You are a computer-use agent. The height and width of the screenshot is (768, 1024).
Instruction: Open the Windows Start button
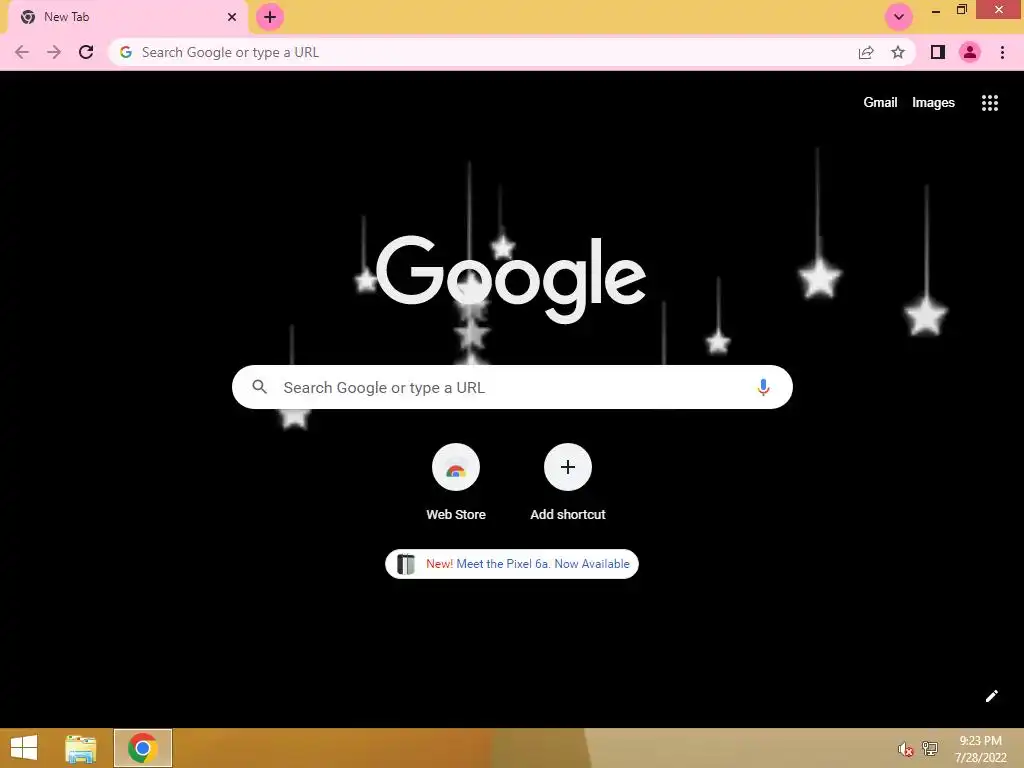[x=24, y=748]
